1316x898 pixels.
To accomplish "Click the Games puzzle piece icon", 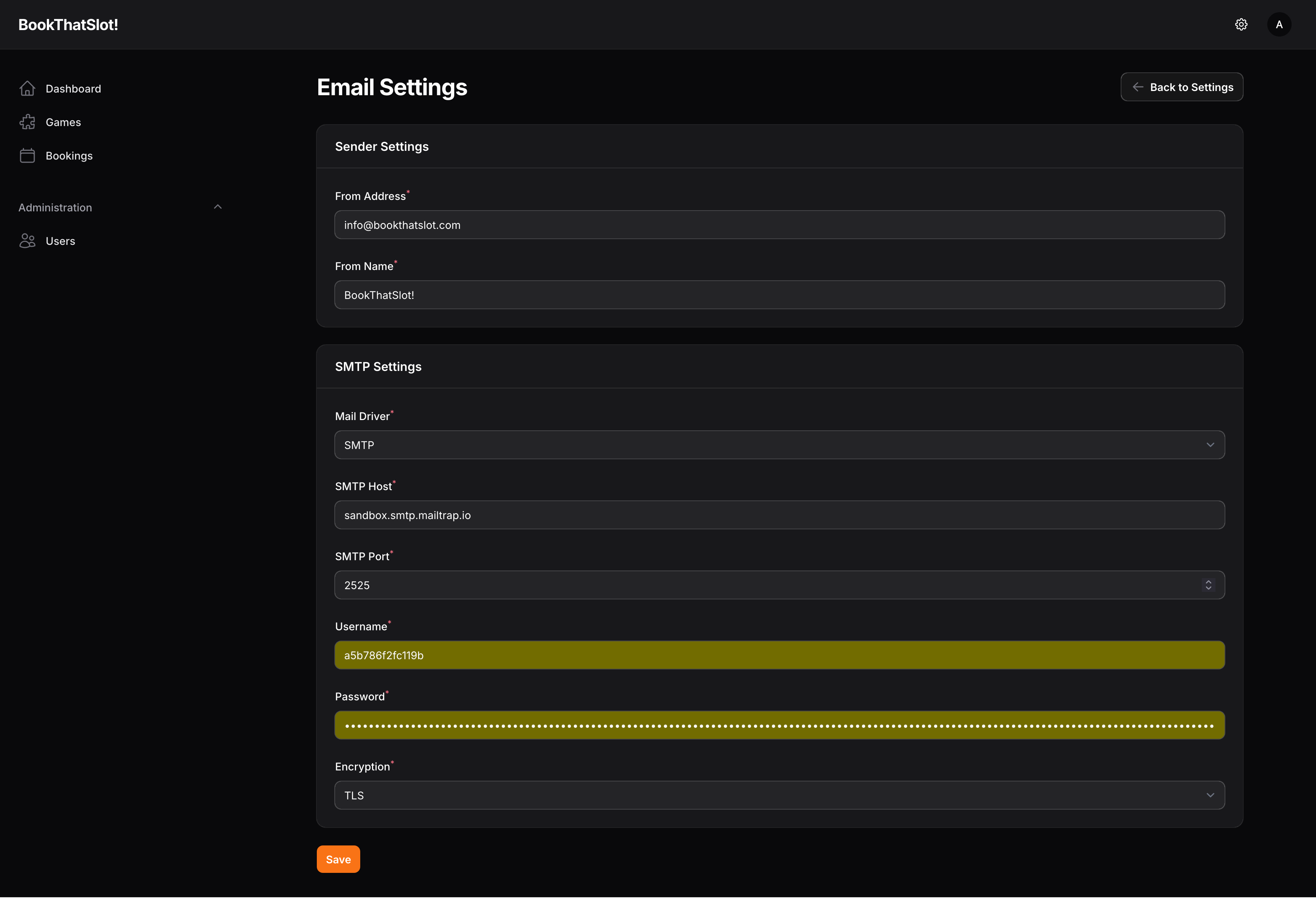I will click(x=27, y=122).
